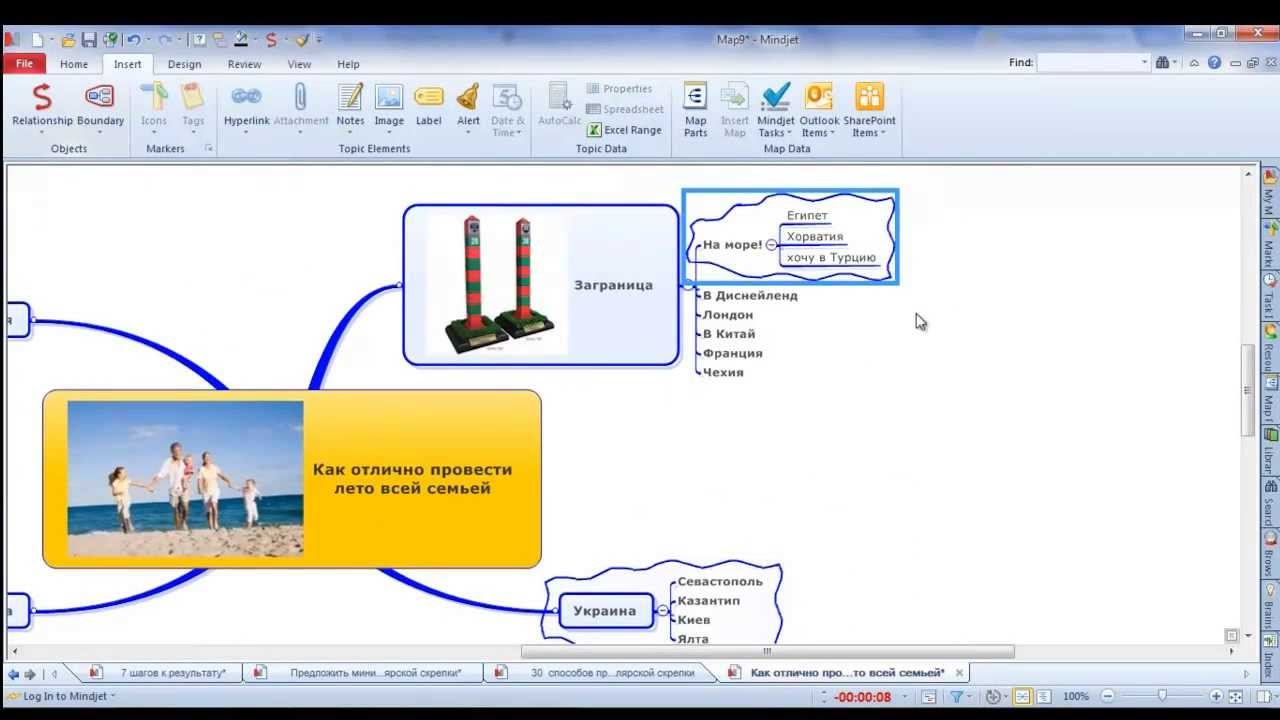Click the zoom slider handle
The height and width of the screenshot is (720, 1280).
tap(1162, 696)
